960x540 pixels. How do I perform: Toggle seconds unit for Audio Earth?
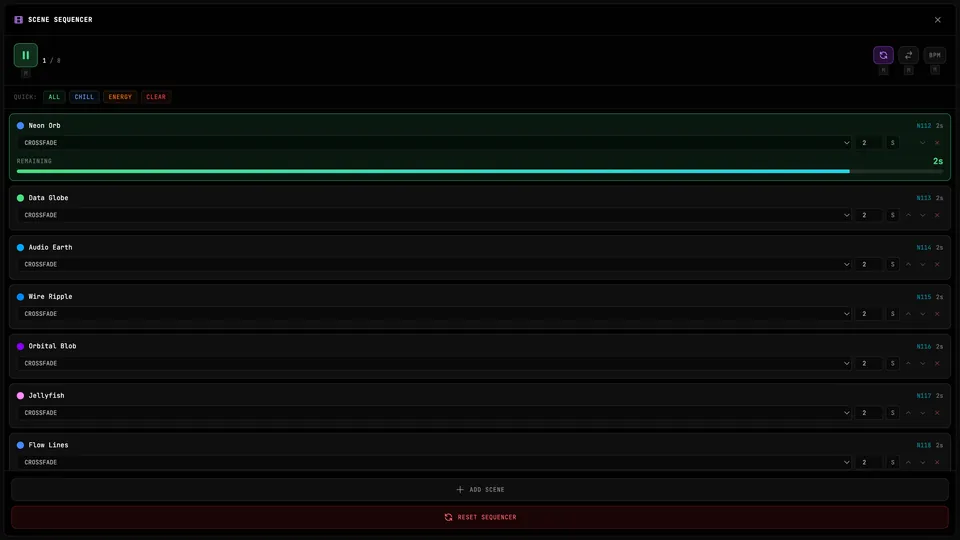pos(893,264)
